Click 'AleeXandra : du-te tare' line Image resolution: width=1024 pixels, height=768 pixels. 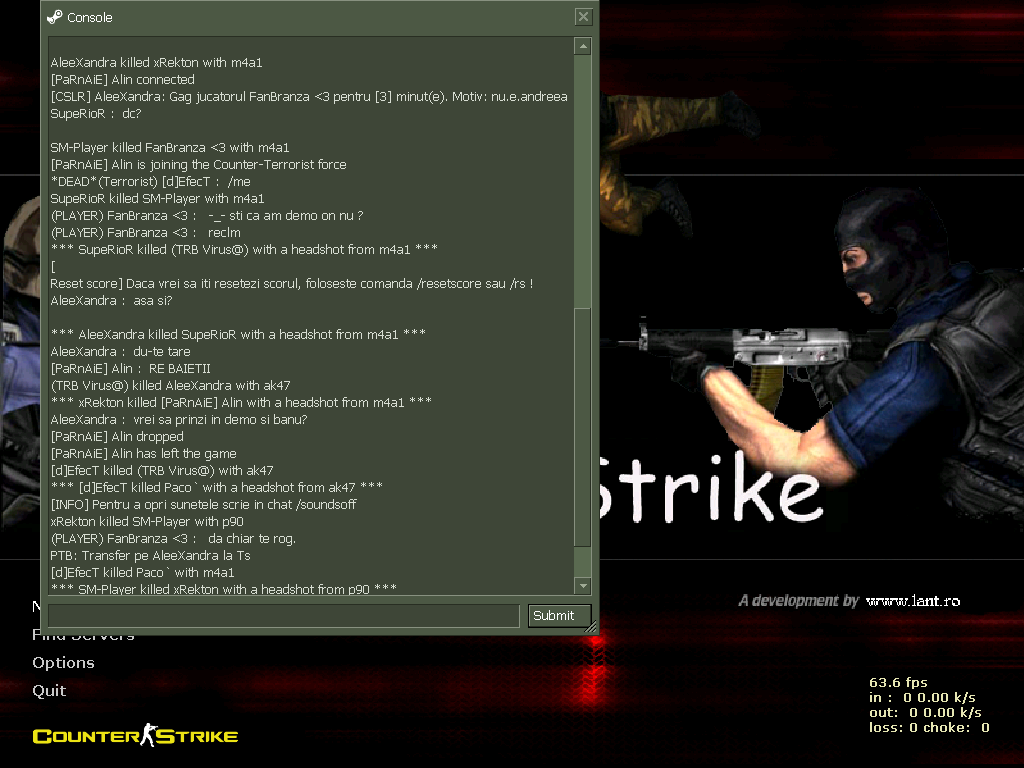120,351
